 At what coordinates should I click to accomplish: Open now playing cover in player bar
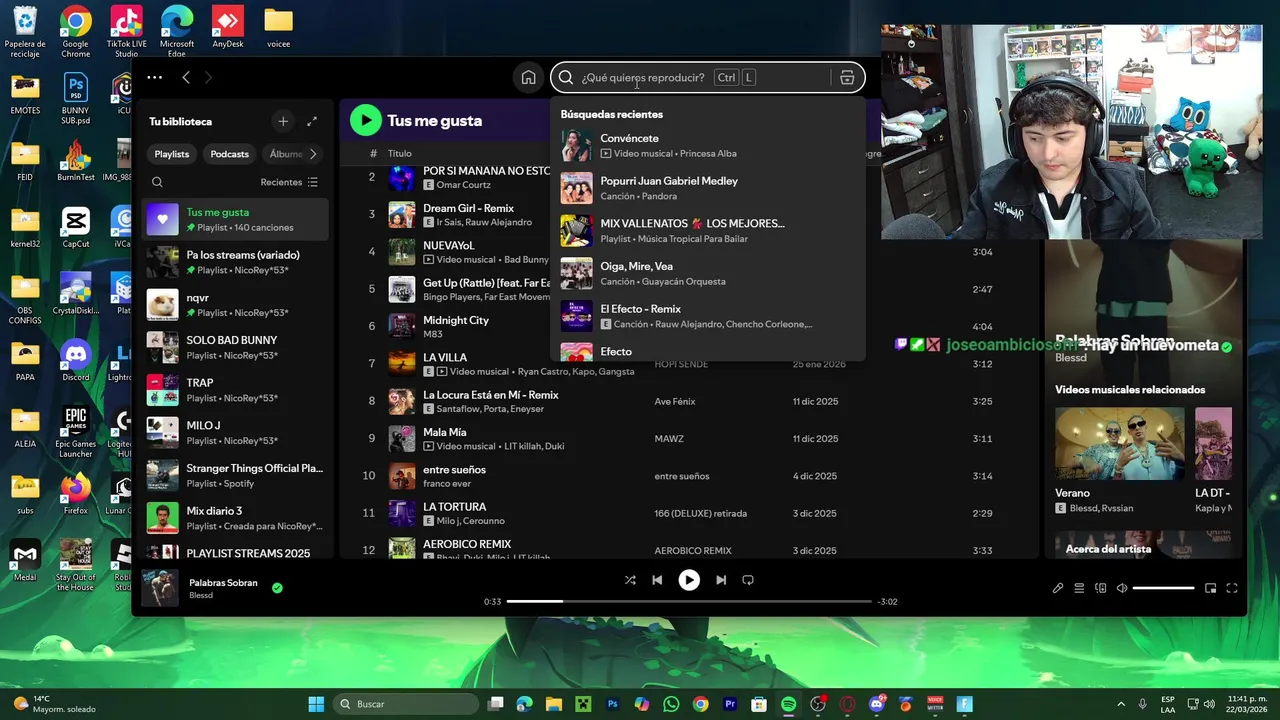click(x=160, y=588)
